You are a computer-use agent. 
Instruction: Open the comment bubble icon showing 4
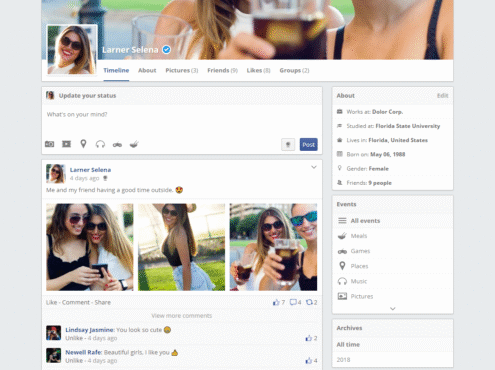coord(293,302)
